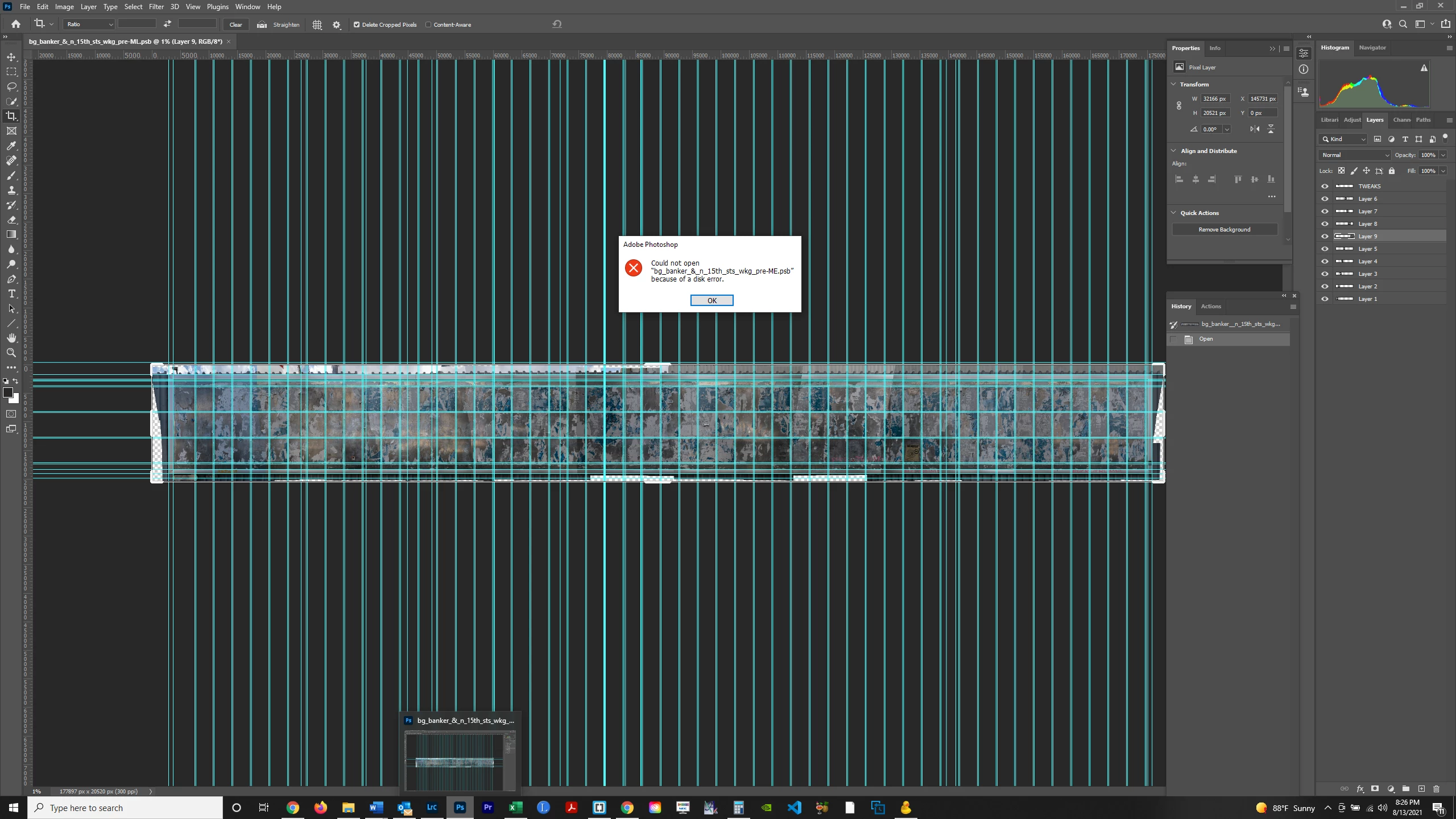Image resolution: width=1456 pixels, height=819 pixels.
Task: Select the Lasso tool
Action: [x=11, y=86]
